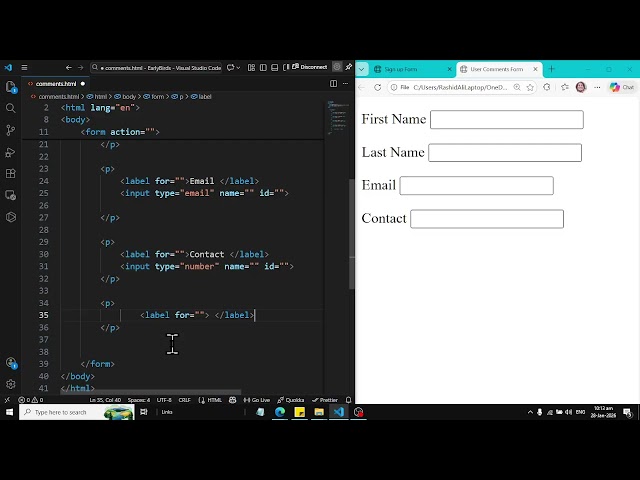
Task: Split the editor to the right
Action: tap(333, 84)
